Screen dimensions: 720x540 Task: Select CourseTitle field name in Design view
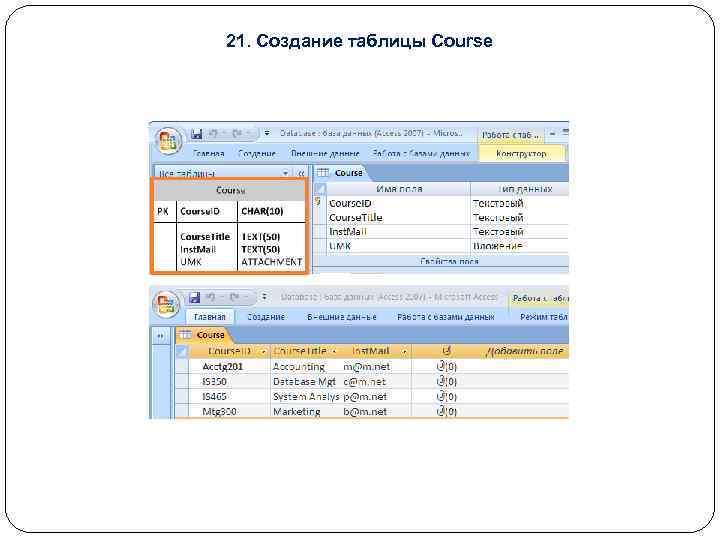tap(355, 218)
